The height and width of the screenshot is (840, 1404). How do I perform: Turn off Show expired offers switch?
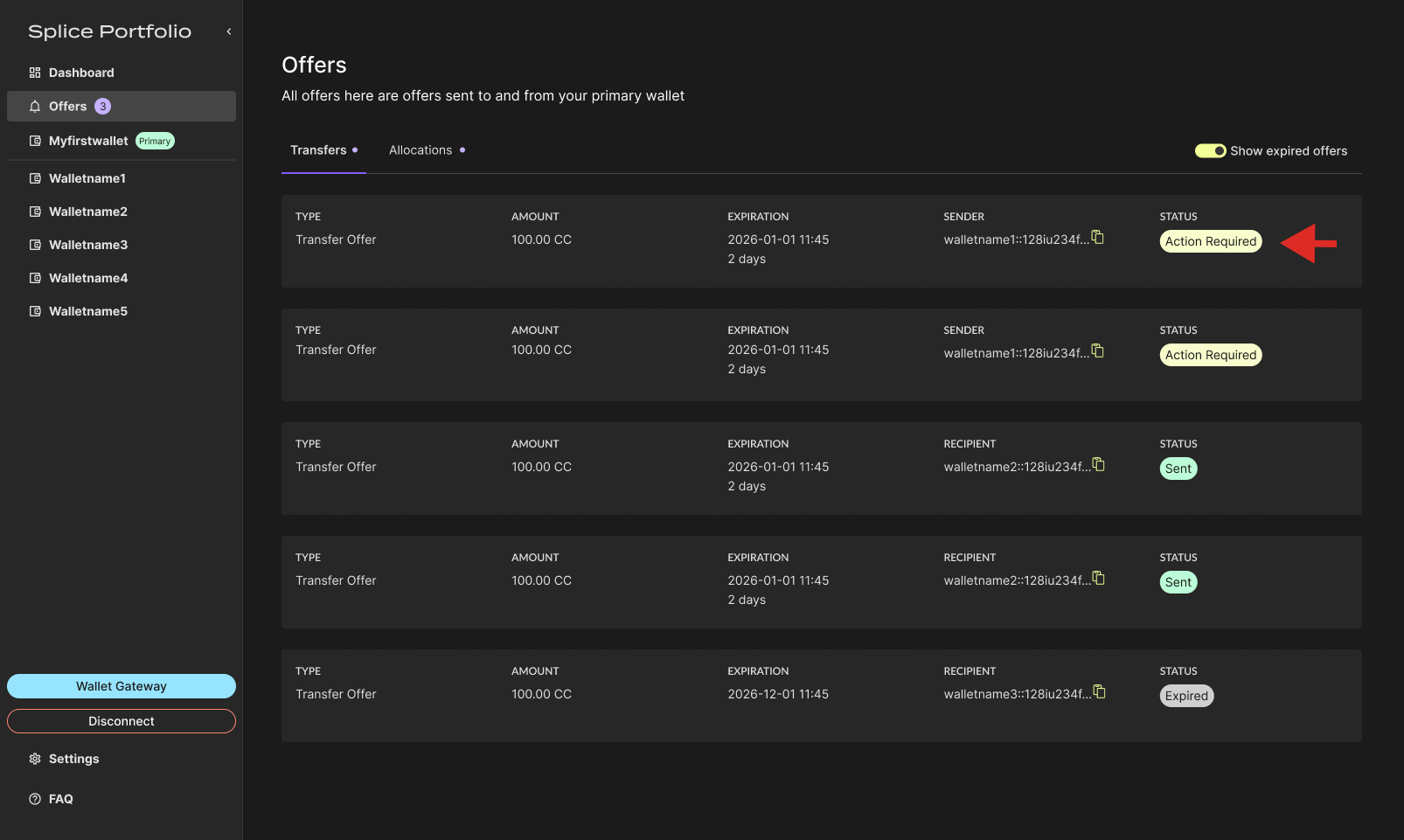point(1211,151)
